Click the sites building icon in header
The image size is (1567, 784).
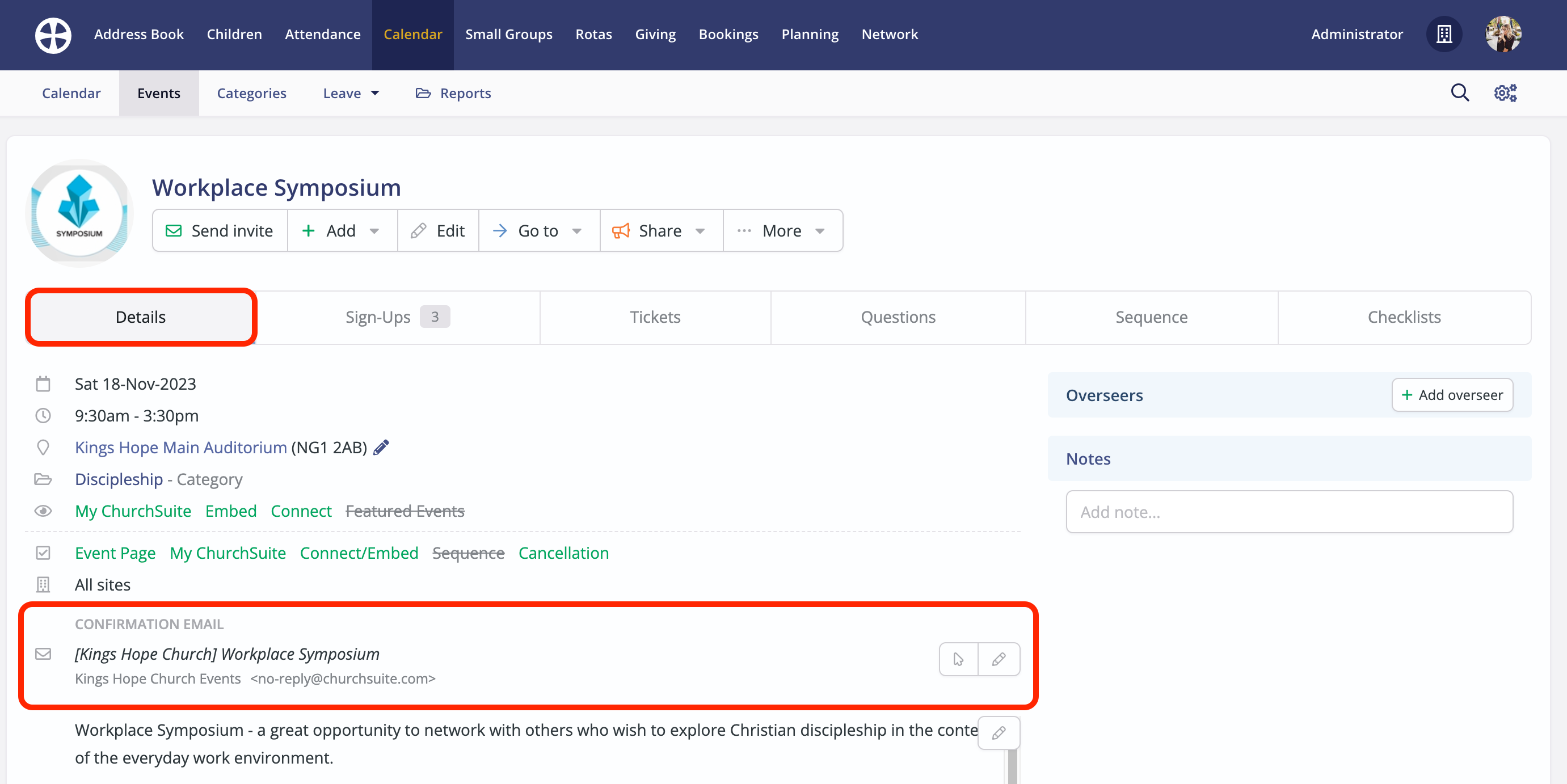click(1443, 34)
